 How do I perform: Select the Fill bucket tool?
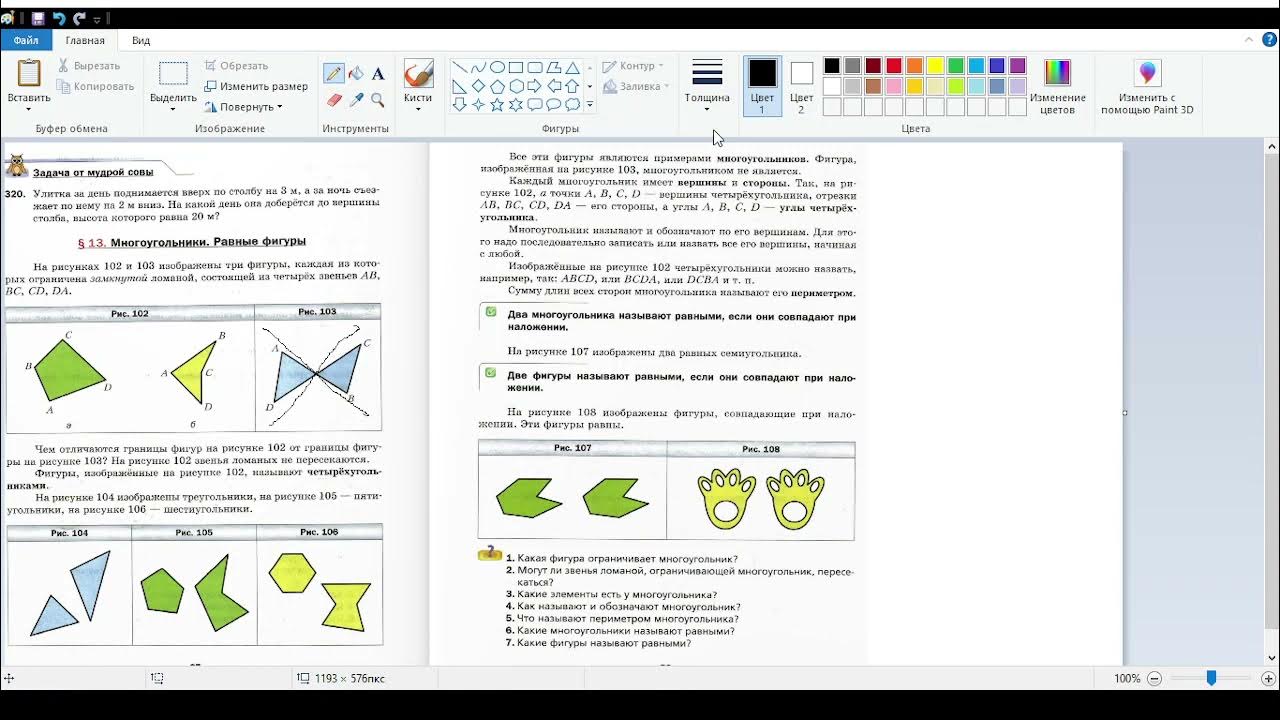(356, 74)
